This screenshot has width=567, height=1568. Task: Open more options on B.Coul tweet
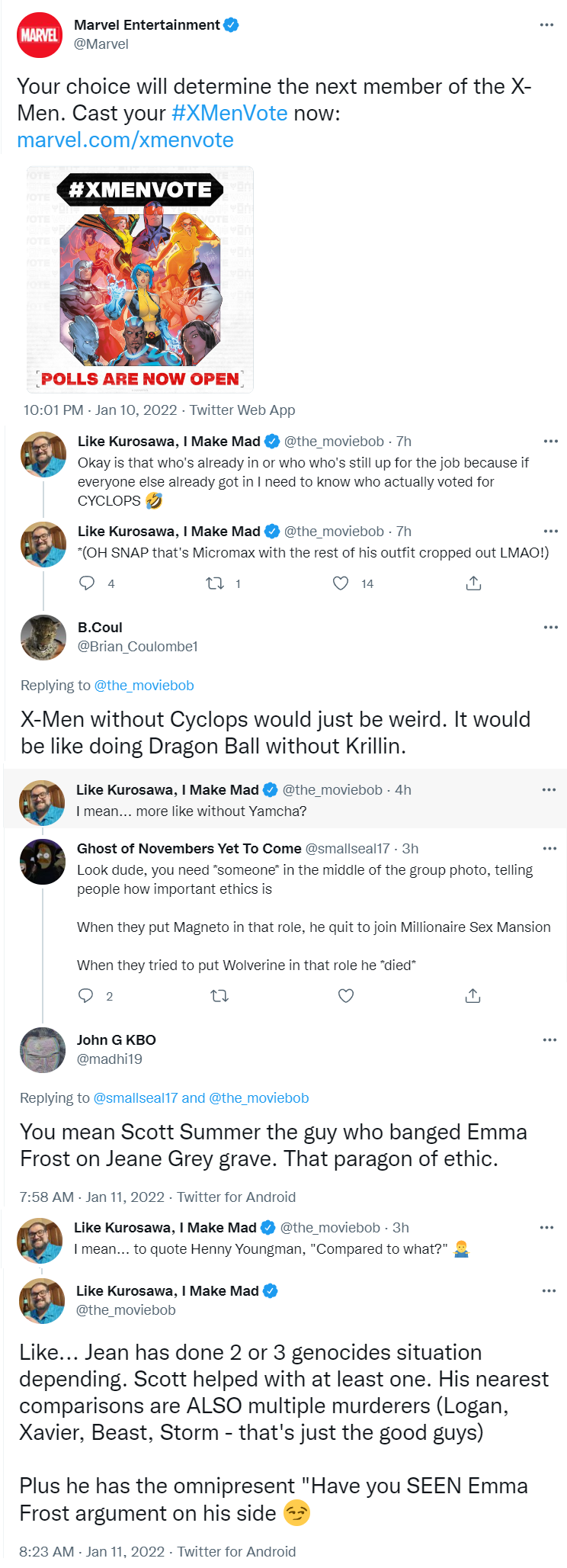550,627
